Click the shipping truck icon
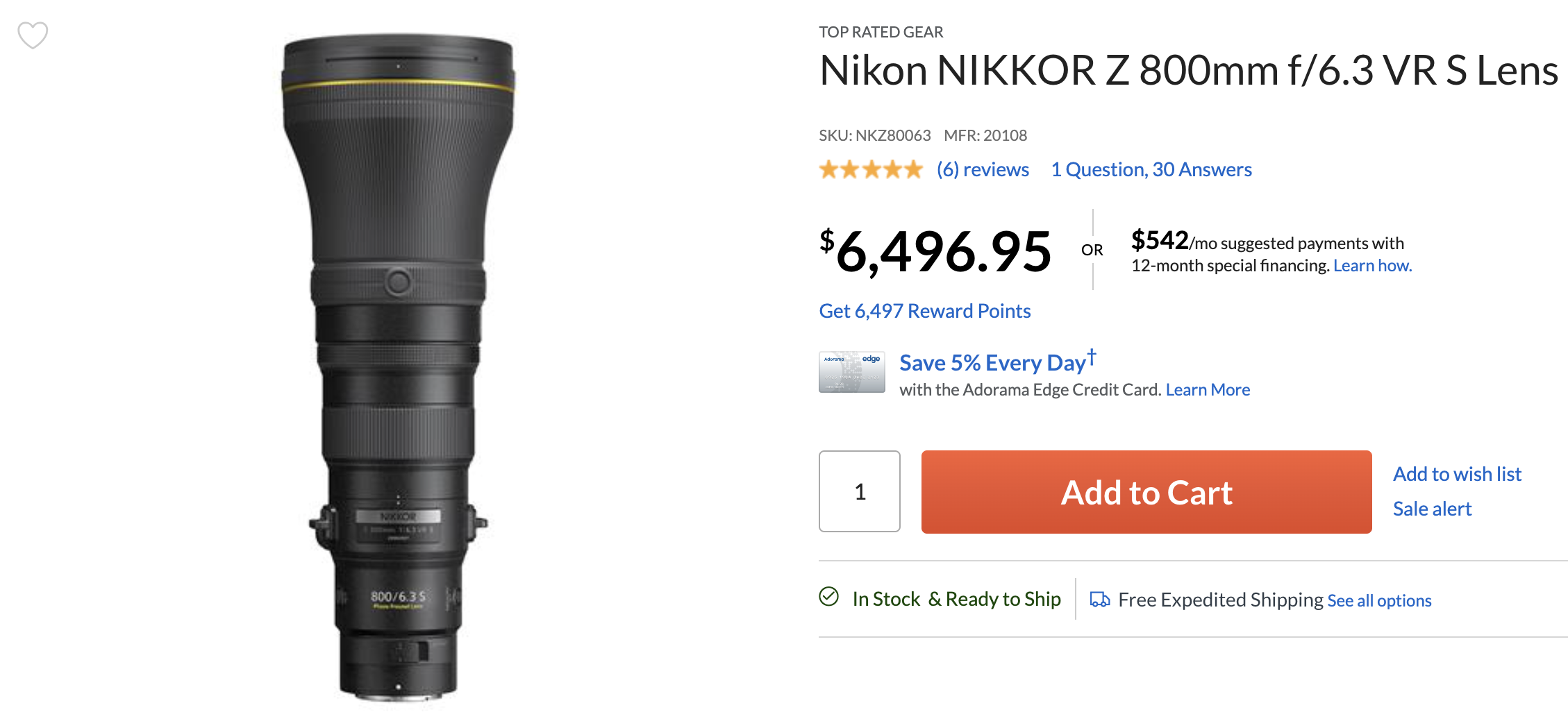The height and width of the screenshot is (712, 1568). 1099,600
